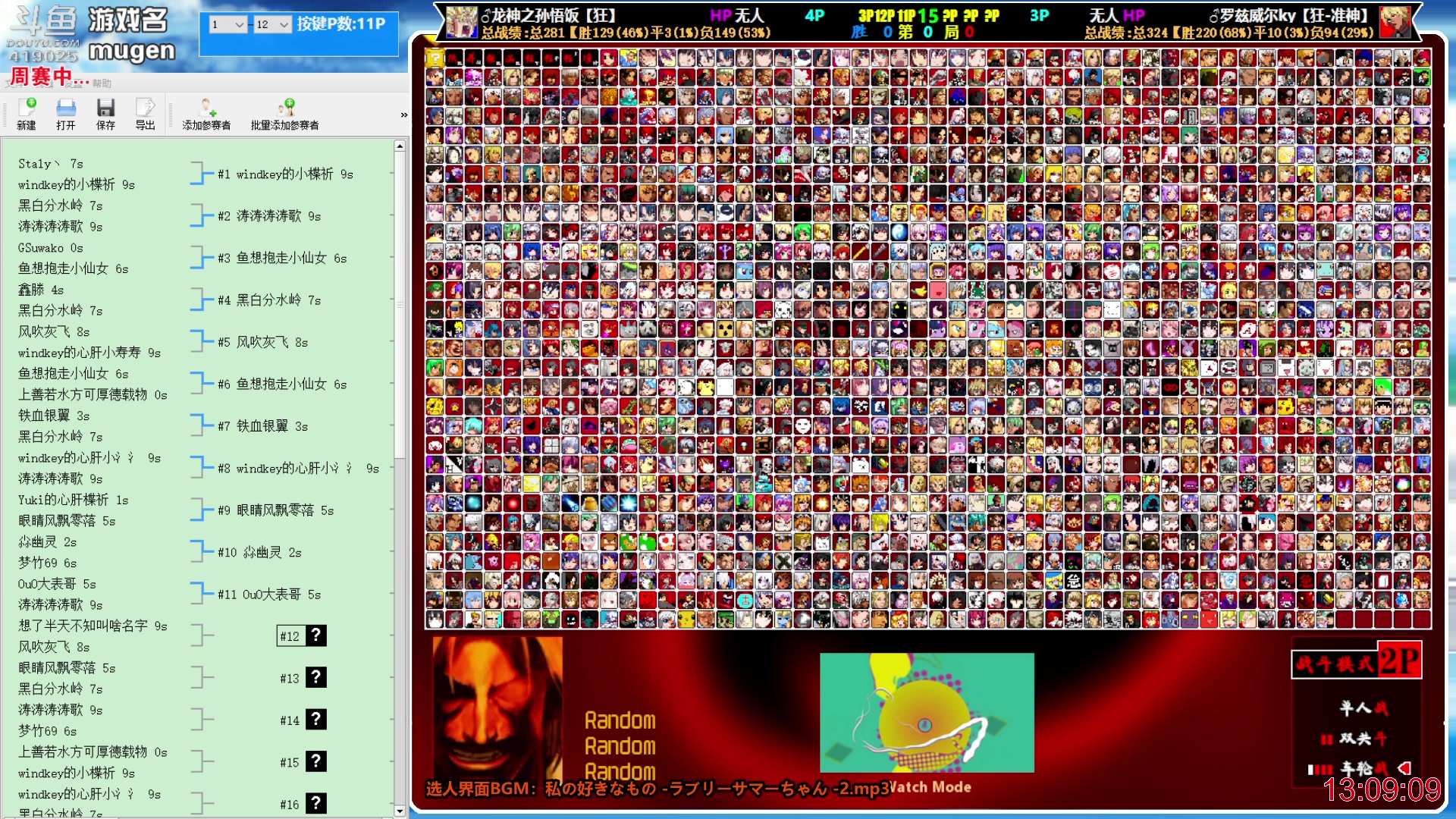This screenshot has height=819, width=1456.
Task: Click the 打开 (Open) toolbar icon
Action: (66, 114)
